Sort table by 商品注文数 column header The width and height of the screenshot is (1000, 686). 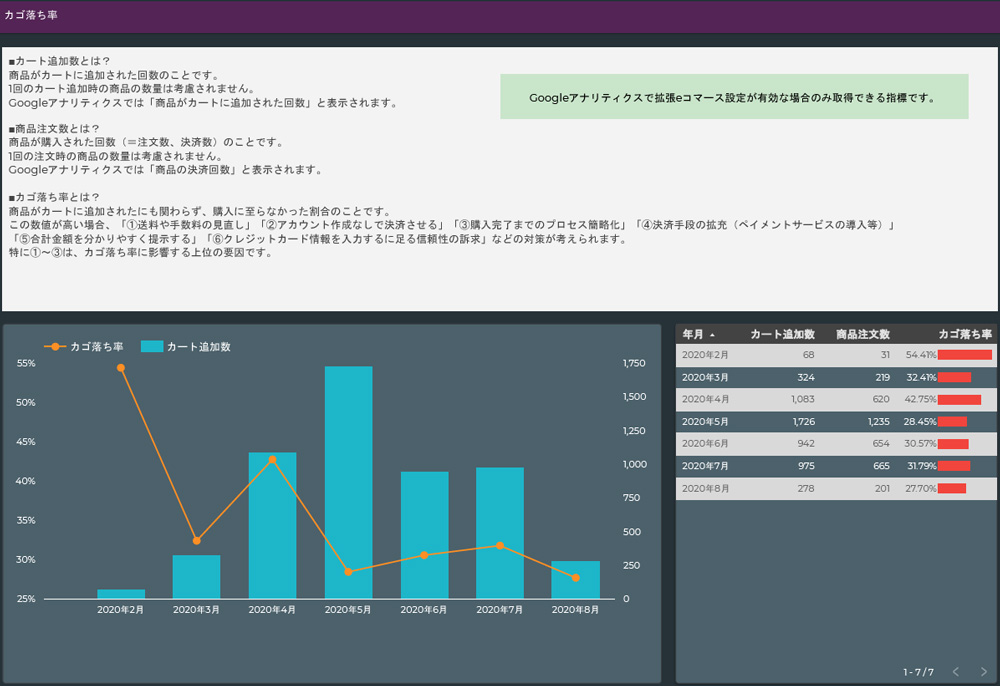pos(863,334)
